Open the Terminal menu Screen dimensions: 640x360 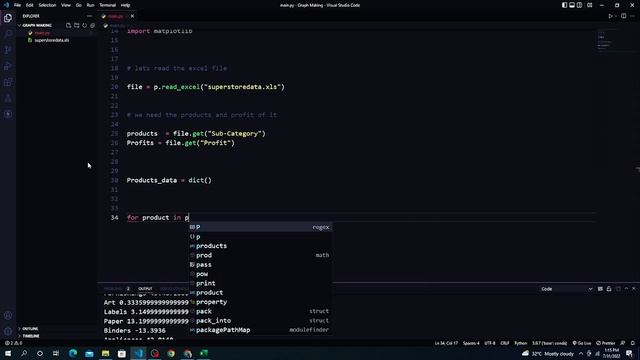click(107, 5)
